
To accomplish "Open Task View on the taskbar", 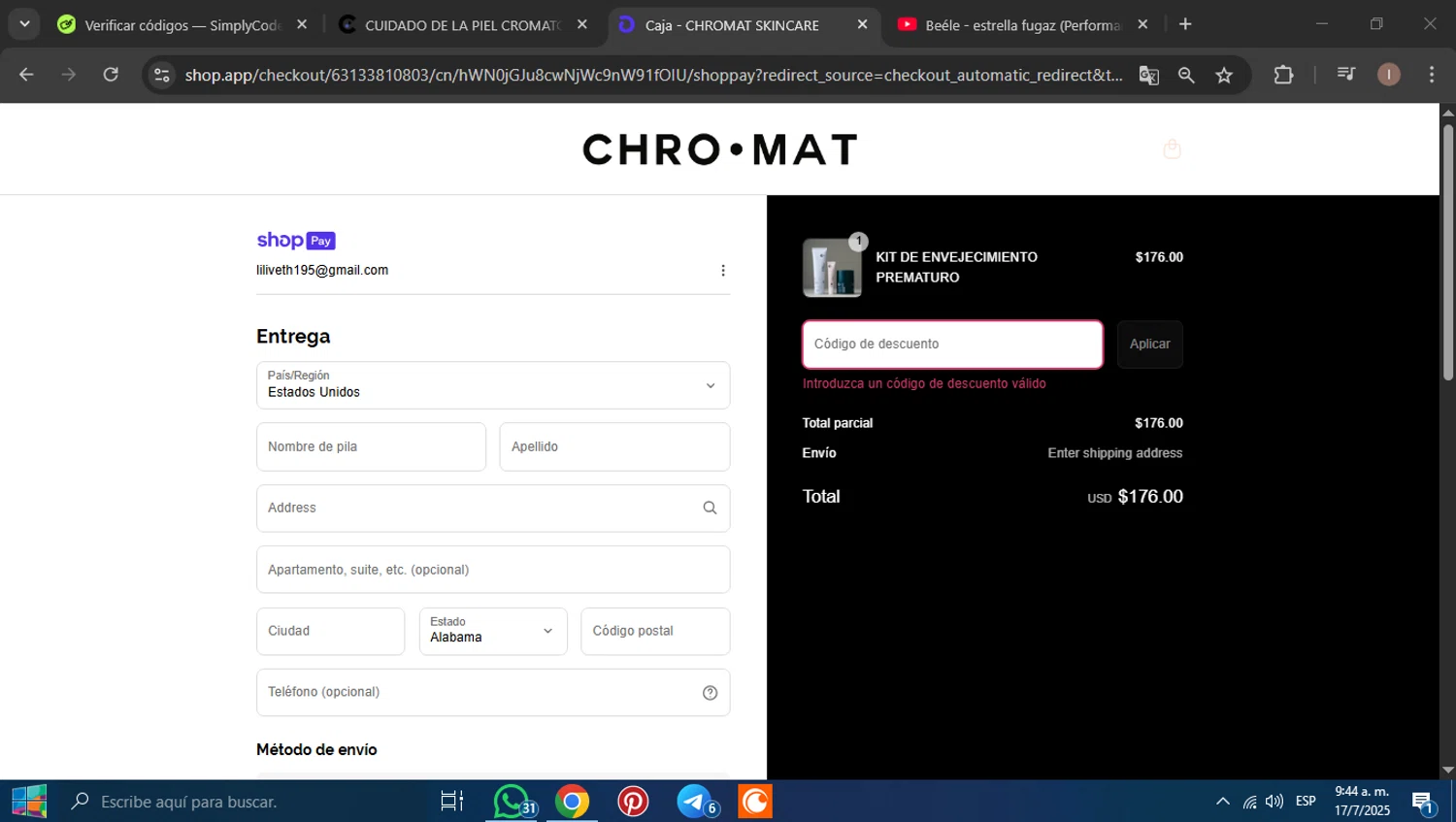I will [x=451, y=802].
